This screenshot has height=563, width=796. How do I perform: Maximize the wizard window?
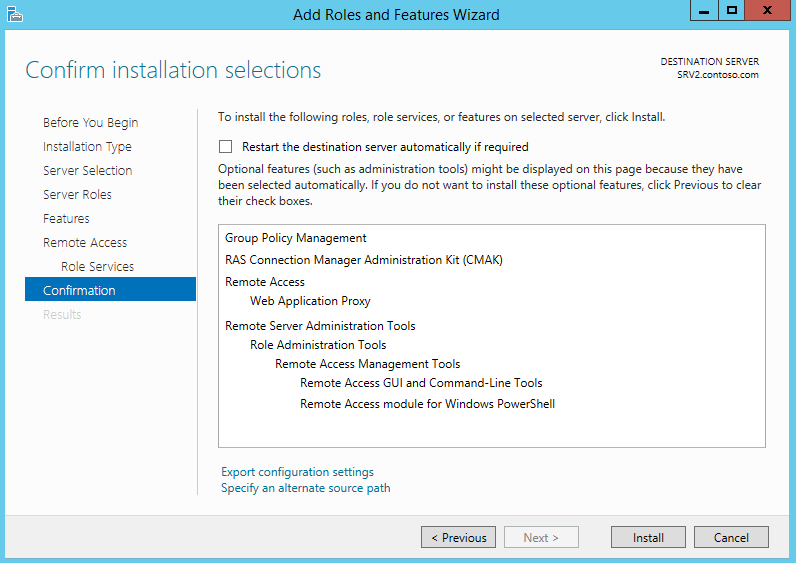point(732,11)
